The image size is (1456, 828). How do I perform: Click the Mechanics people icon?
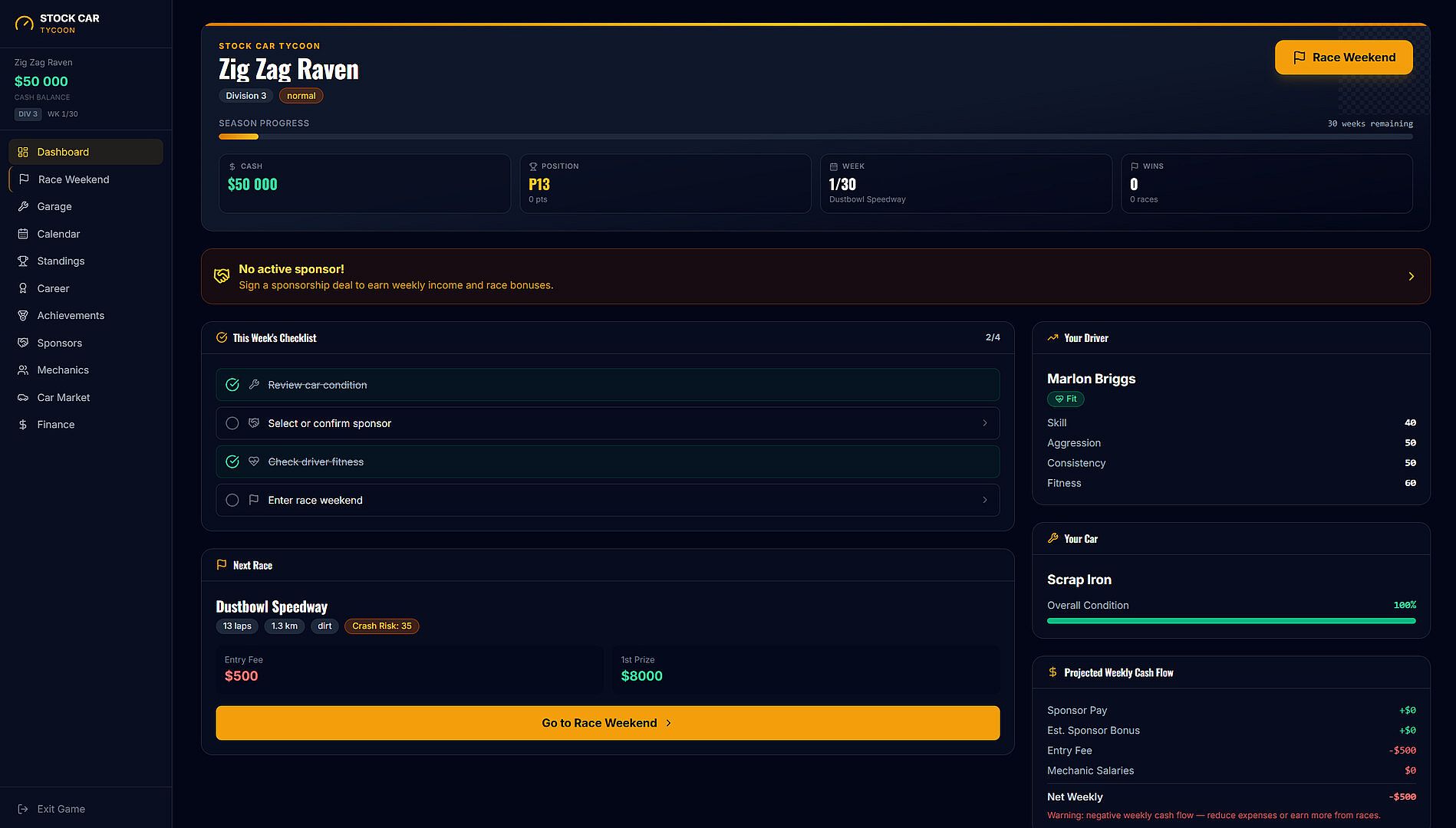23,370
